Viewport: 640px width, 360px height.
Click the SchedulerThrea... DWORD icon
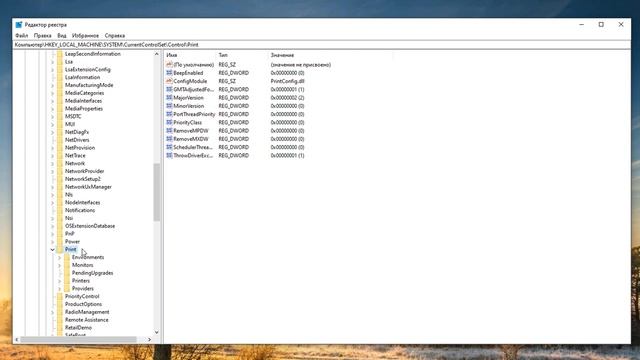point(169,147)
